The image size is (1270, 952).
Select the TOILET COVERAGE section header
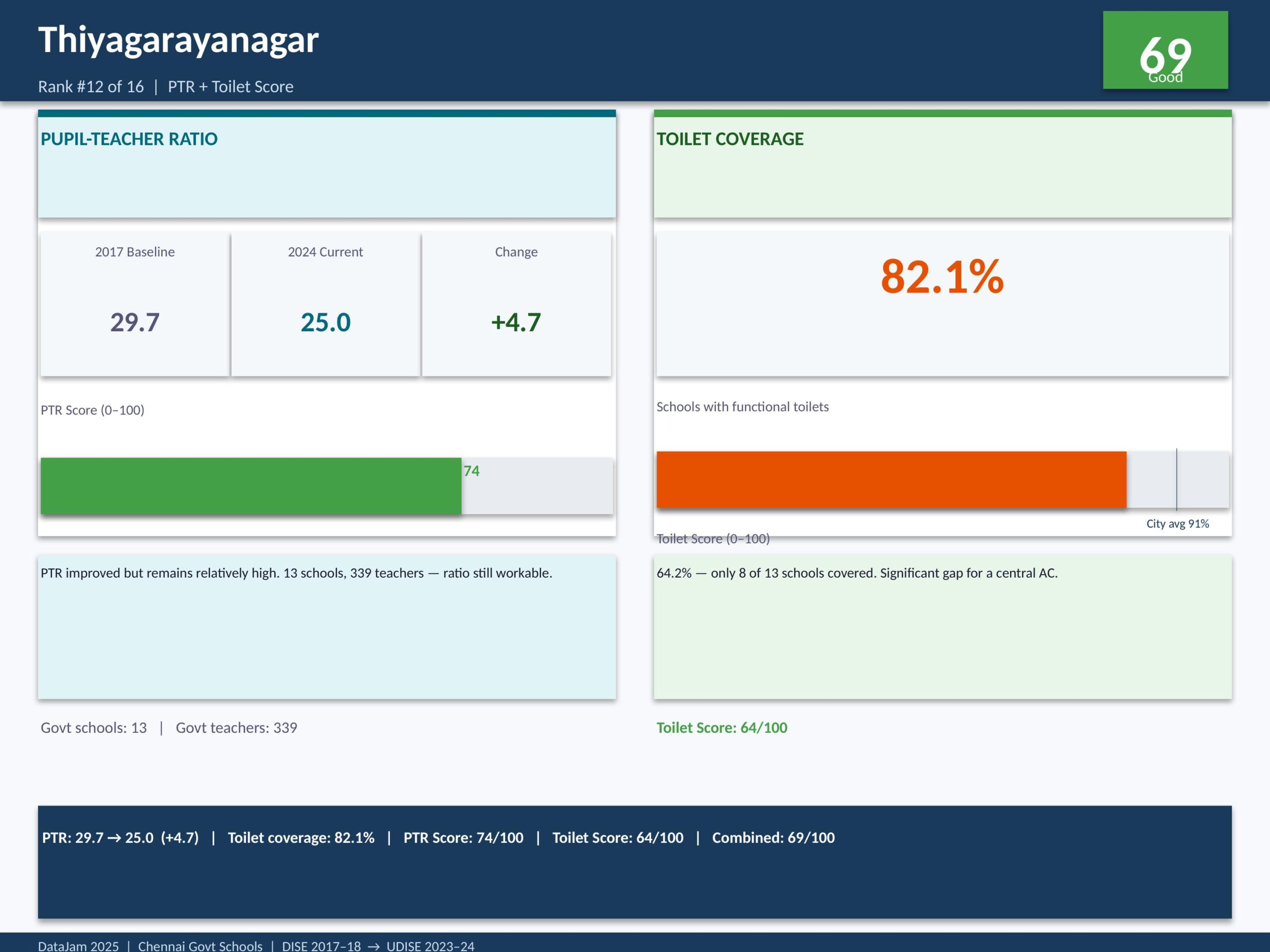click(730, 139)
